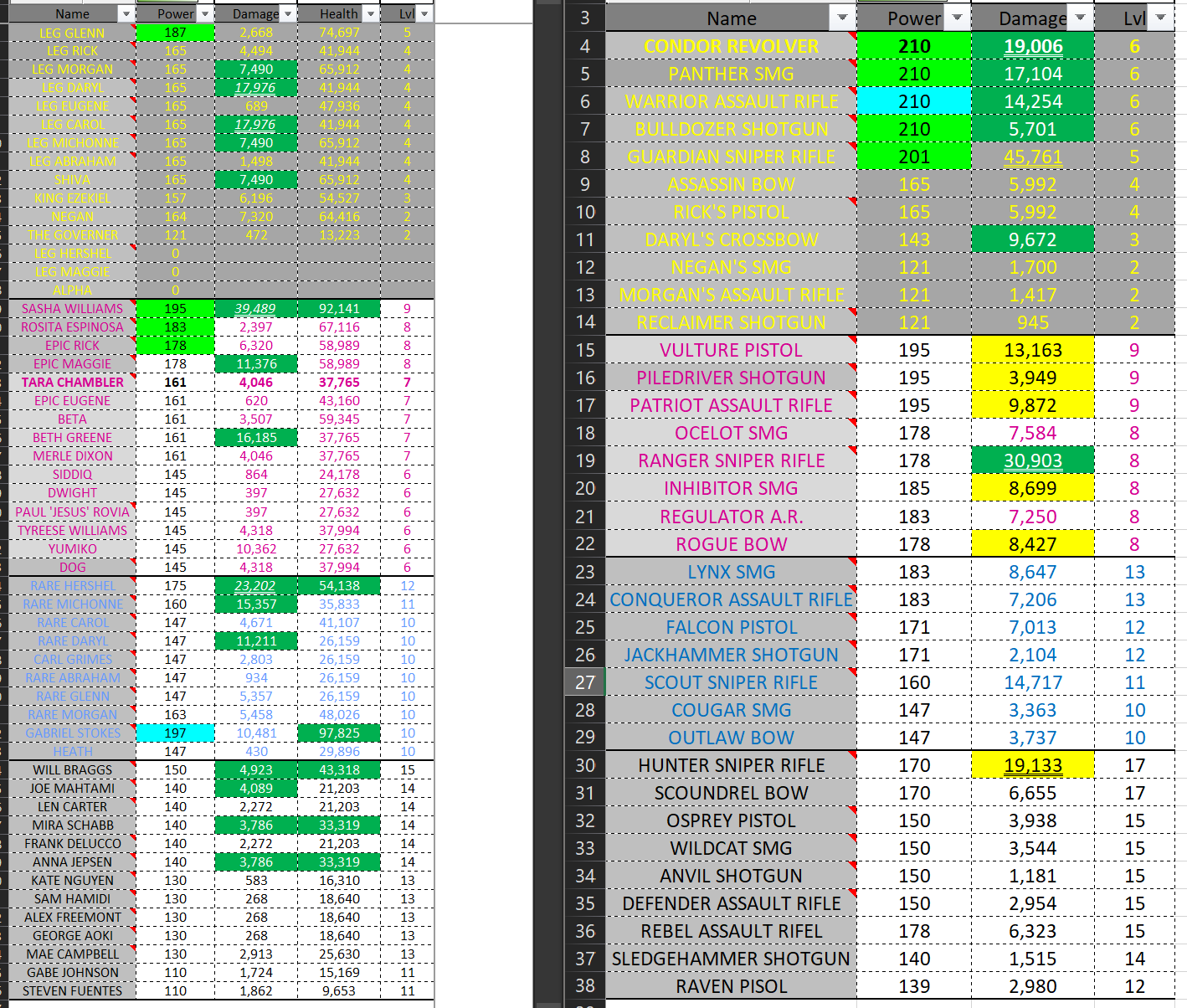Select RANGER SNIPER RIFLE cell
The height and width of the screenshot is (1008, 1187).
point(731,460)
